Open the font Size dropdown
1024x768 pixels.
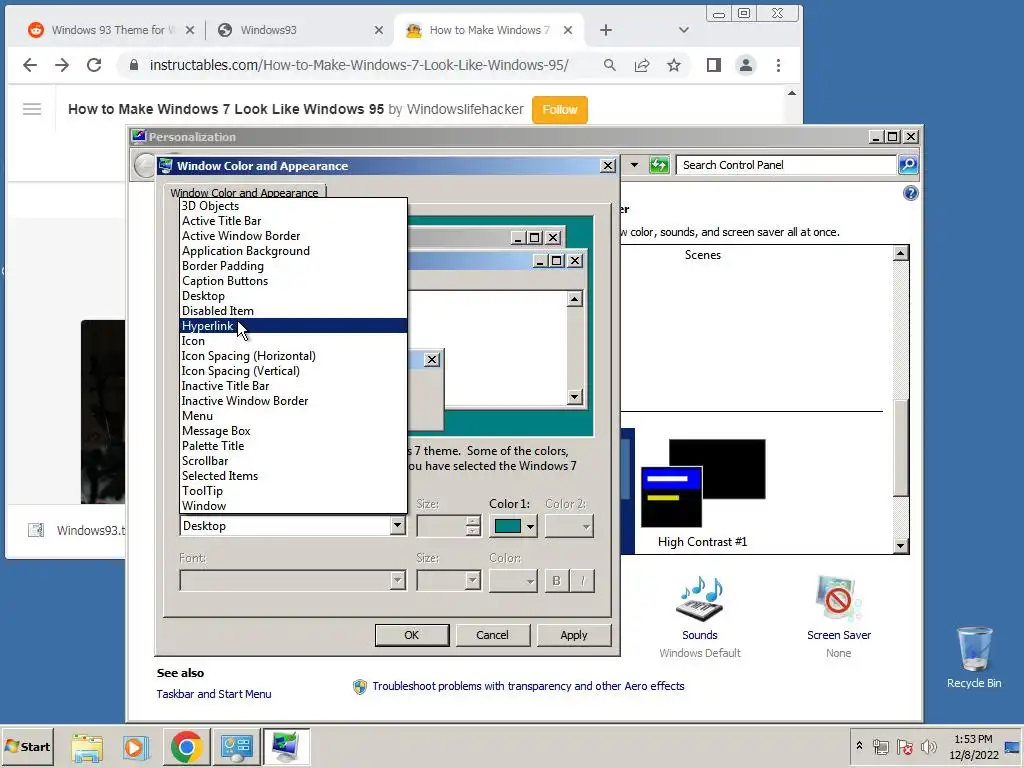(x=449, y=580)
